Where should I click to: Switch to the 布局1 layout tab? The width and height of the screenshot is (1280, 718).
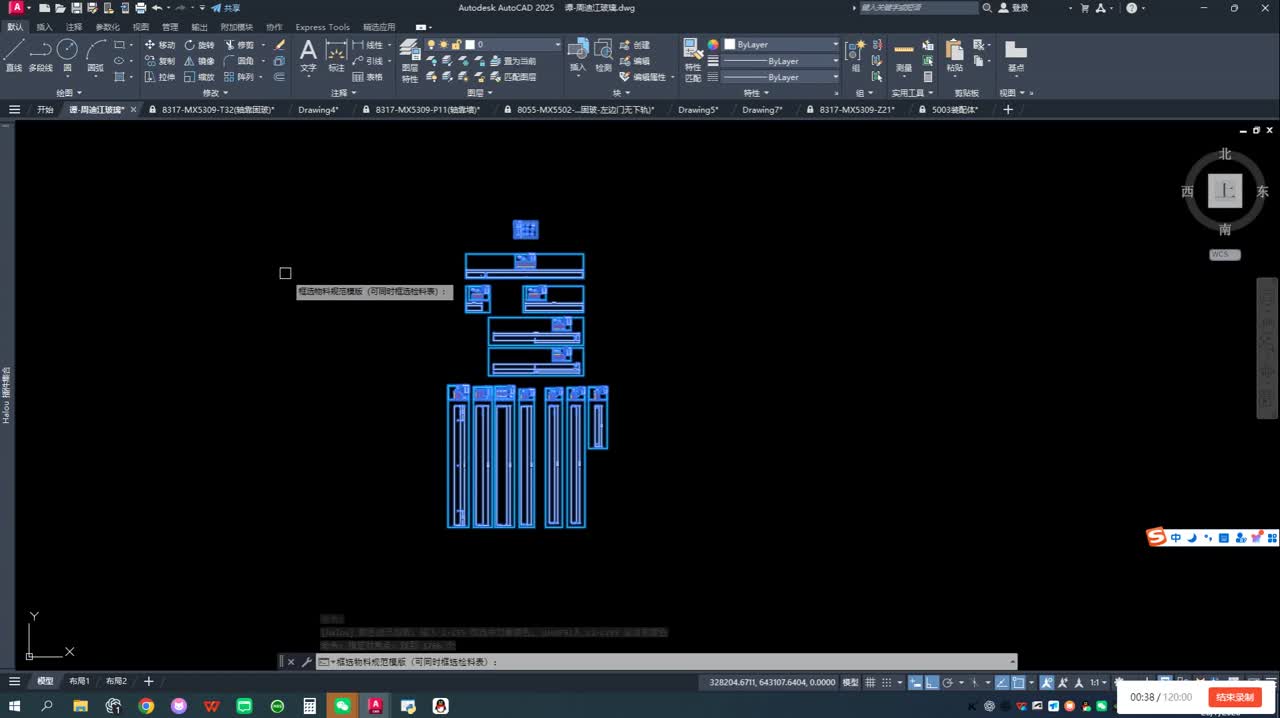pos(79,681)
